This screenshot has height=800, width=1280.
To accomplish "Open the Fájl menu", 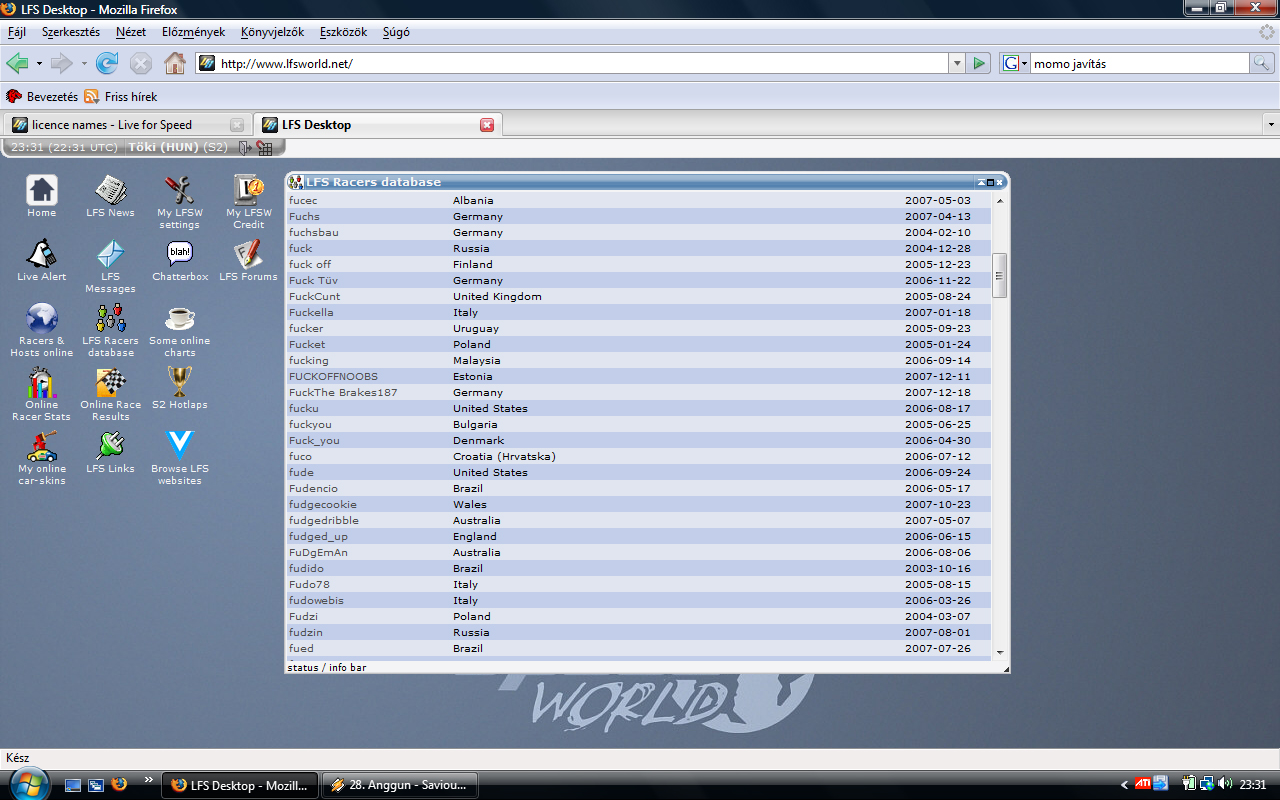I will point(17,32).
